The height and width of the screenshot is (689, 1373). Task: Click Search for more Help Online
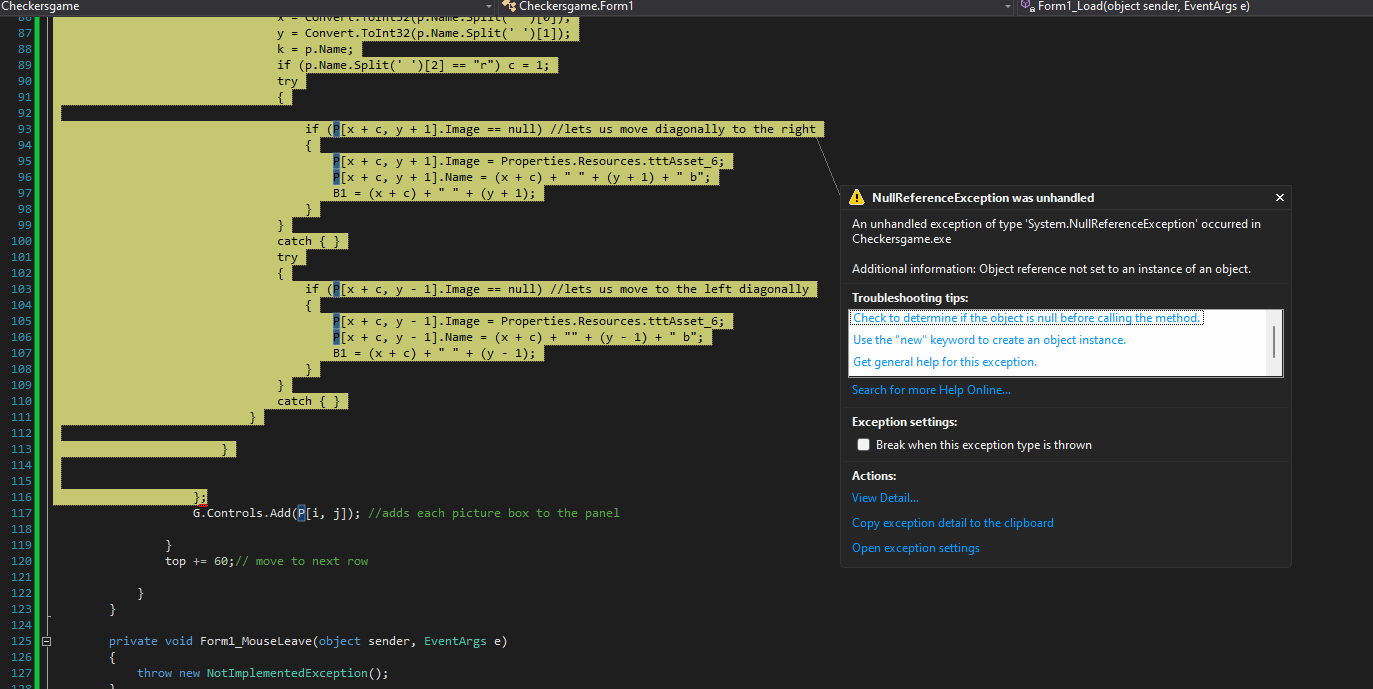coord(931,390)
